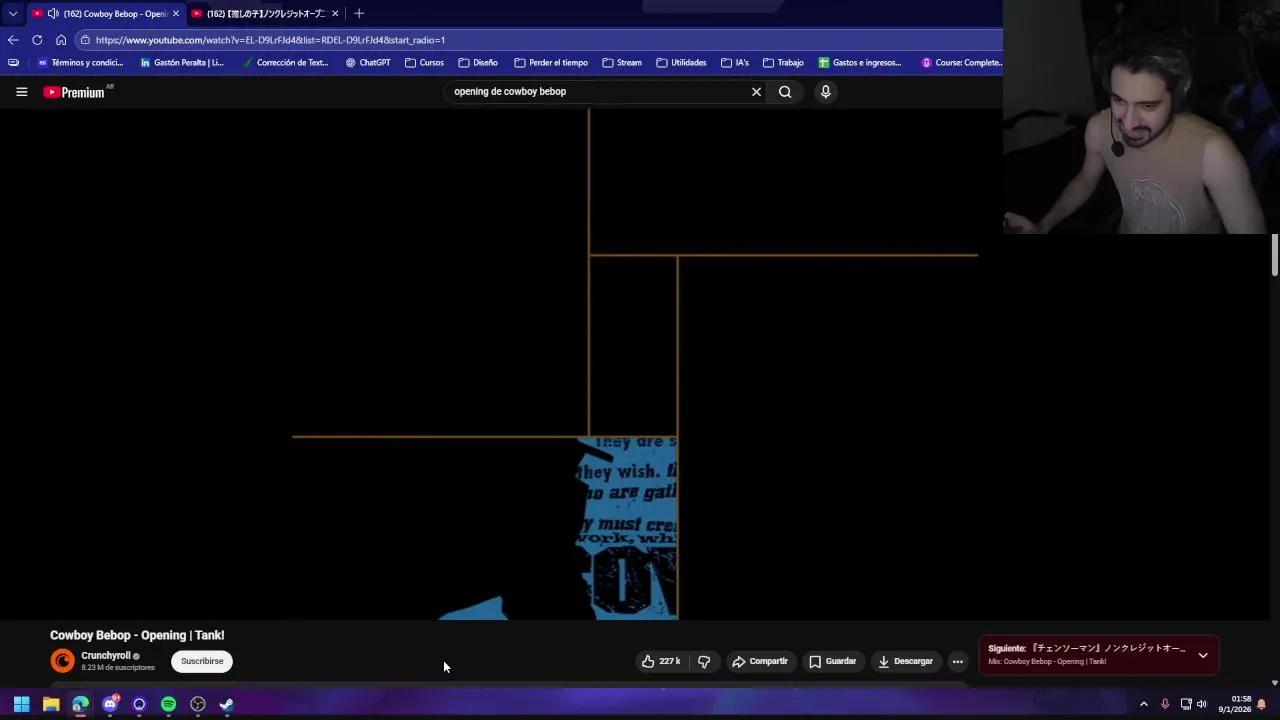Open the notifications bell in the tray
Screen dimensions: 1280x720
tap(1262, 704)
